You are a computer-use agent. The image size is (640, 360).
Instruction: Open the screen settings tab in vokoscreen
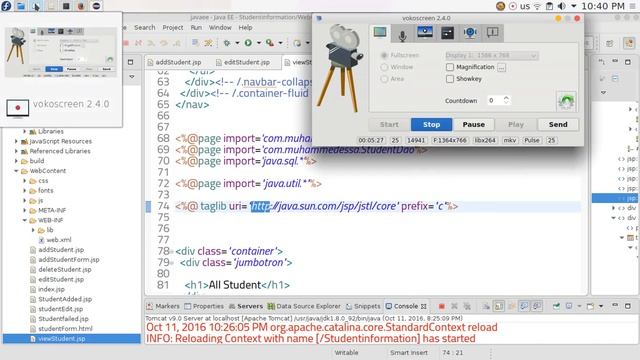click(380, 33)
